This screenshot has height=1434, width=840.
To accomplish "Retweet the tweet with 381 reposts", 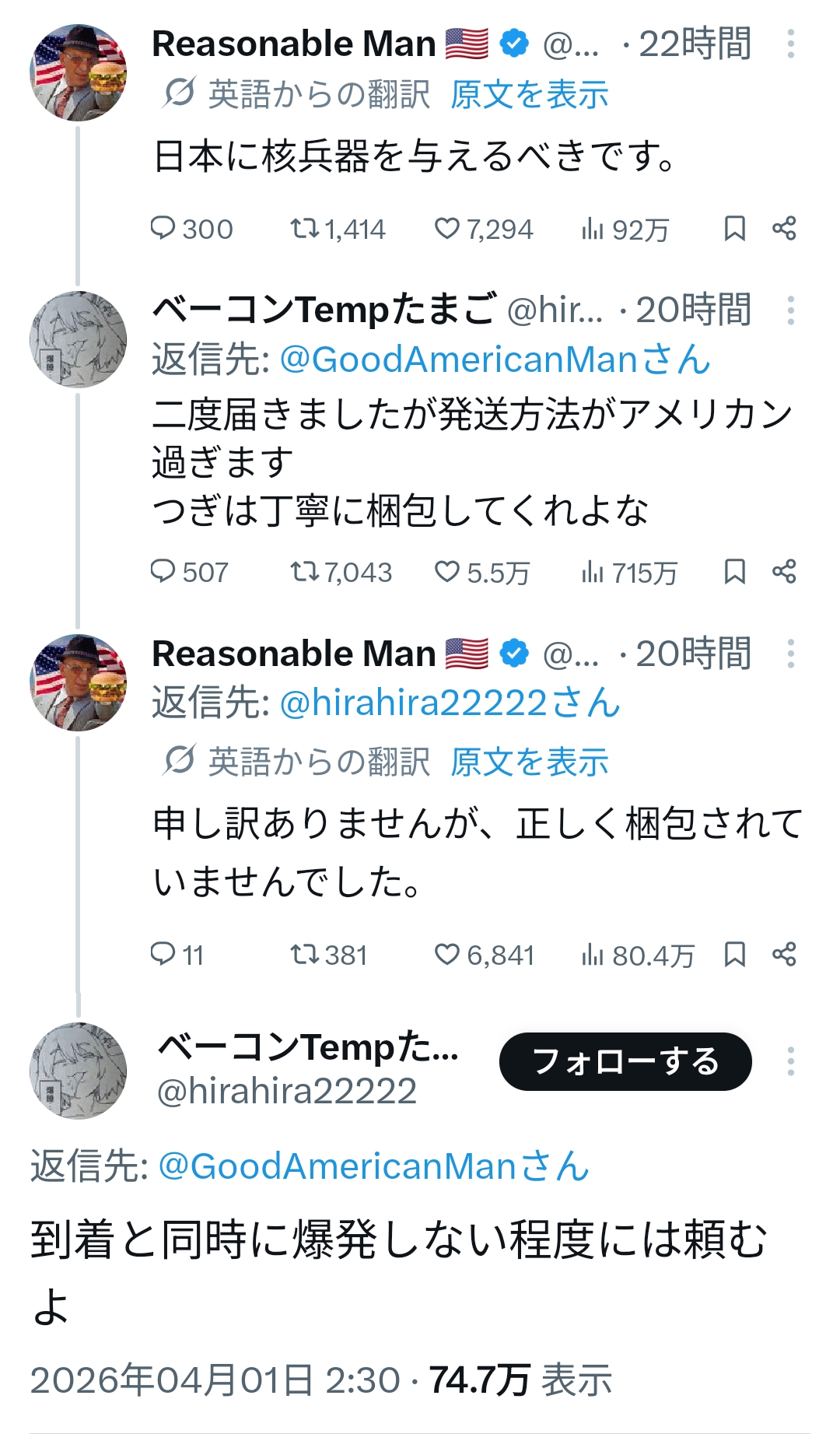I will point(304,954).
